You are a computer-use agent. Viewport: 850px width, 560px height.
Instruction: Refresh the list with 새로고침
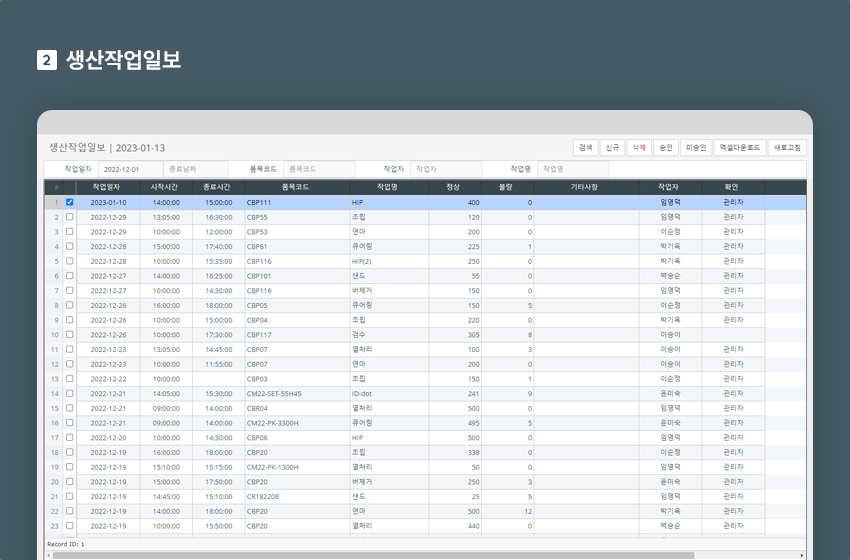(787, 147)
